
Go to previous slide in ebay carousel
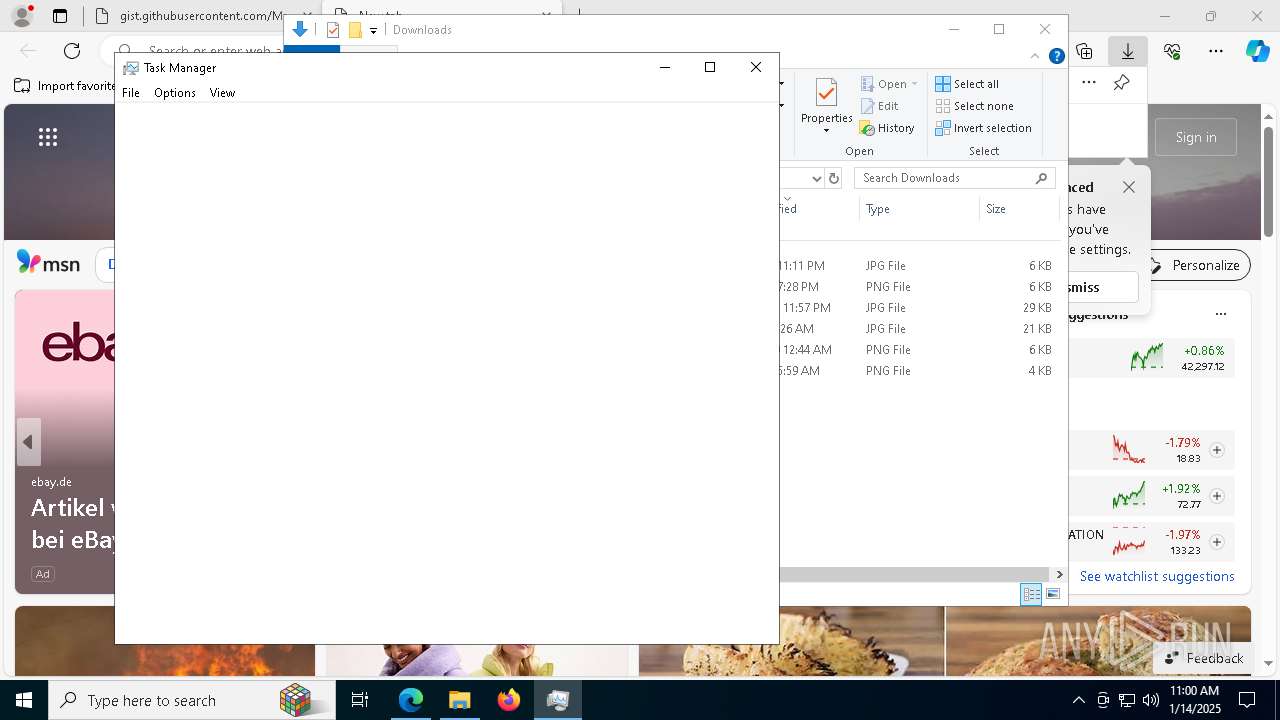(28, 442)
